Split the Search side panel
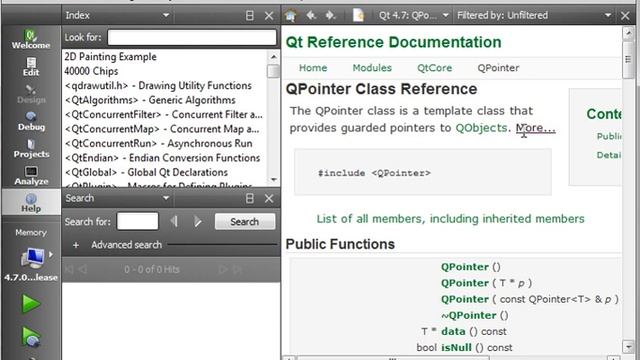640x360 pixels. tap(250, 198)
